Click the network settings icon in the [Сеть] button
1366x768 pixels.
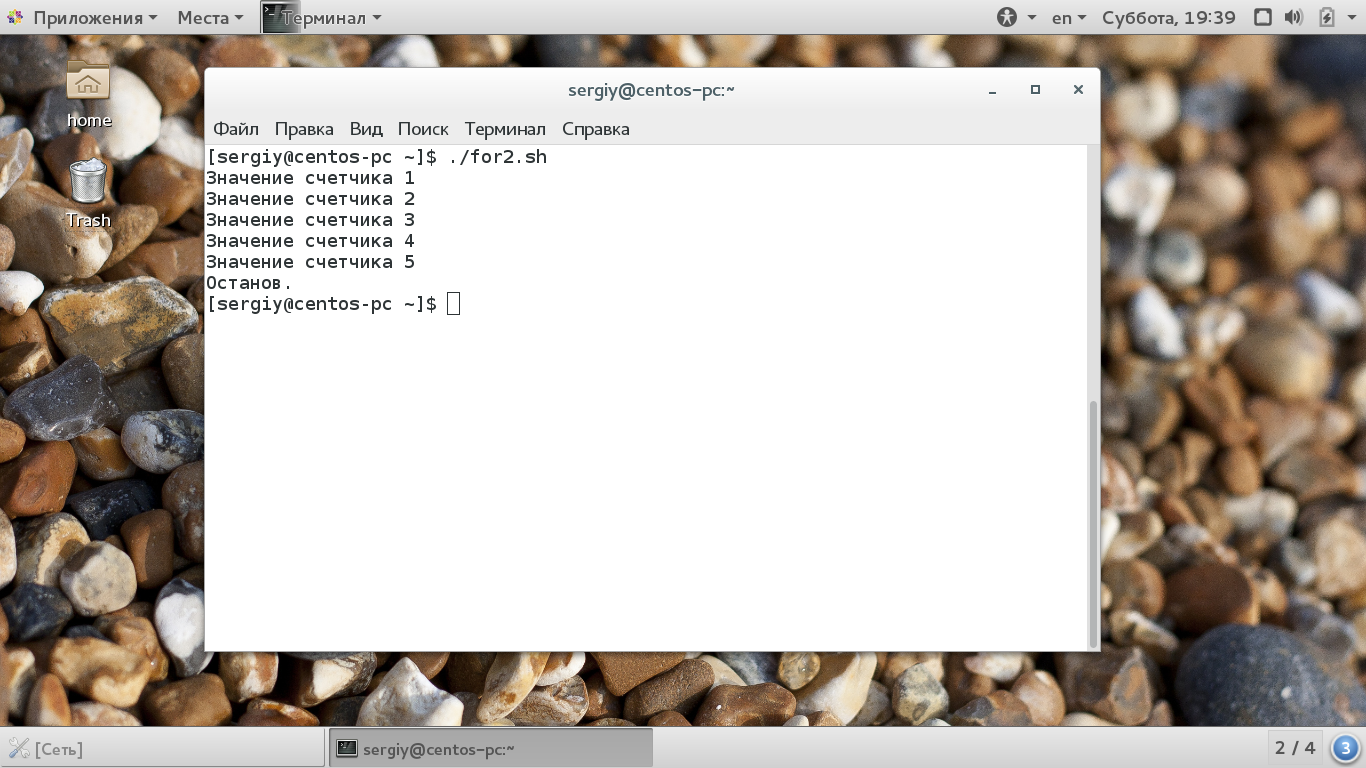19,748
